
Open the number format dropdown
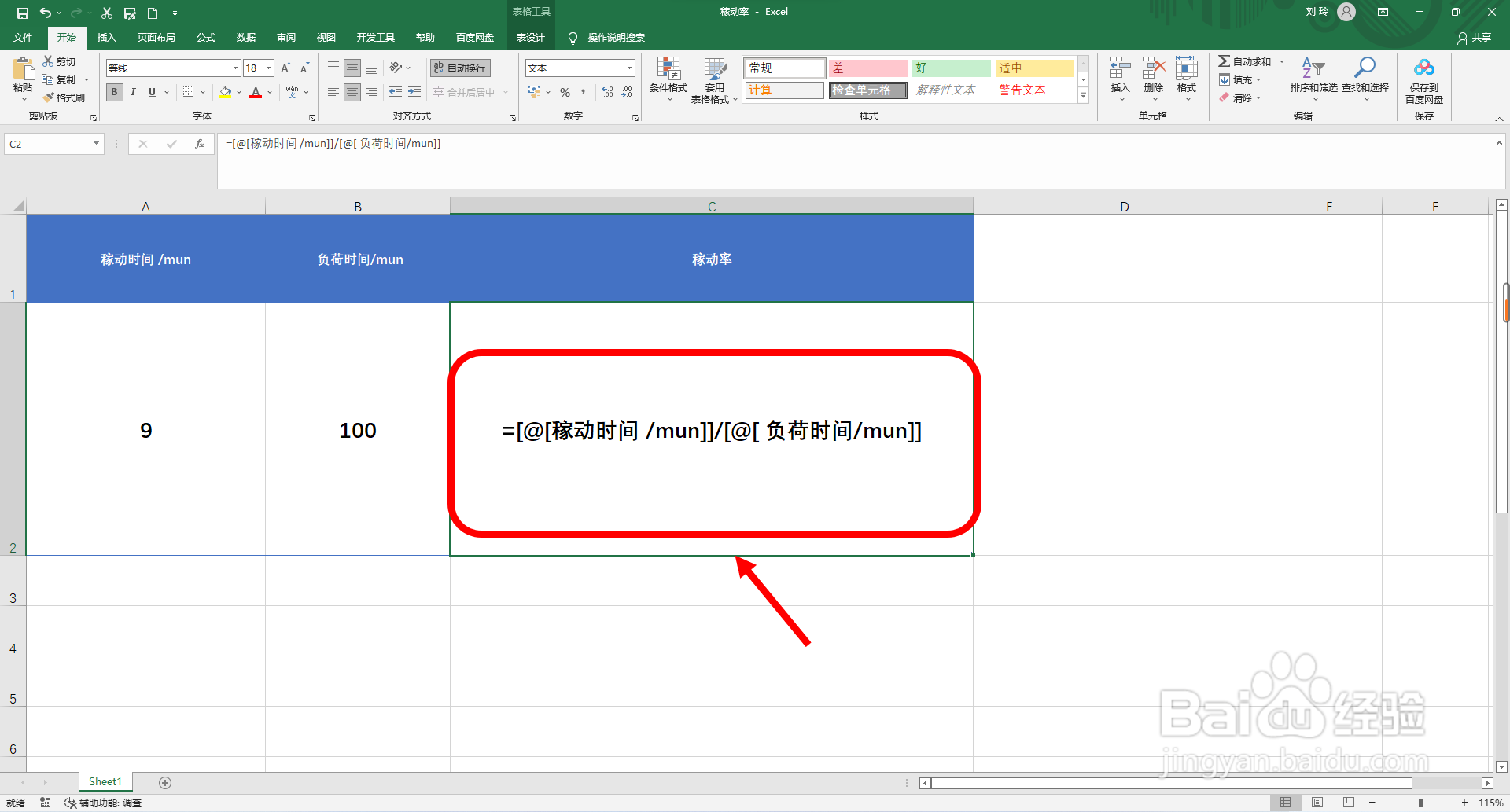tap(629, 68)
